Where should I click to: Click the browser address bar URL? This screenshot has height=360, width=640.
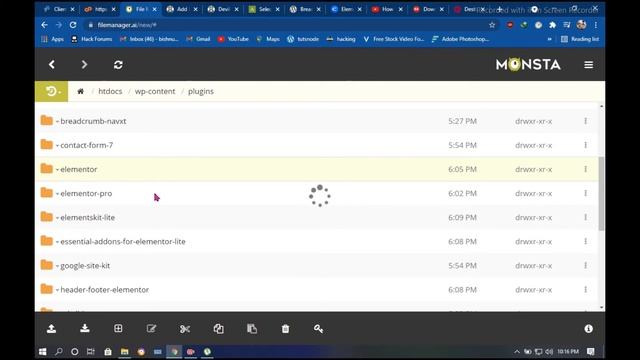click(127, 25)
